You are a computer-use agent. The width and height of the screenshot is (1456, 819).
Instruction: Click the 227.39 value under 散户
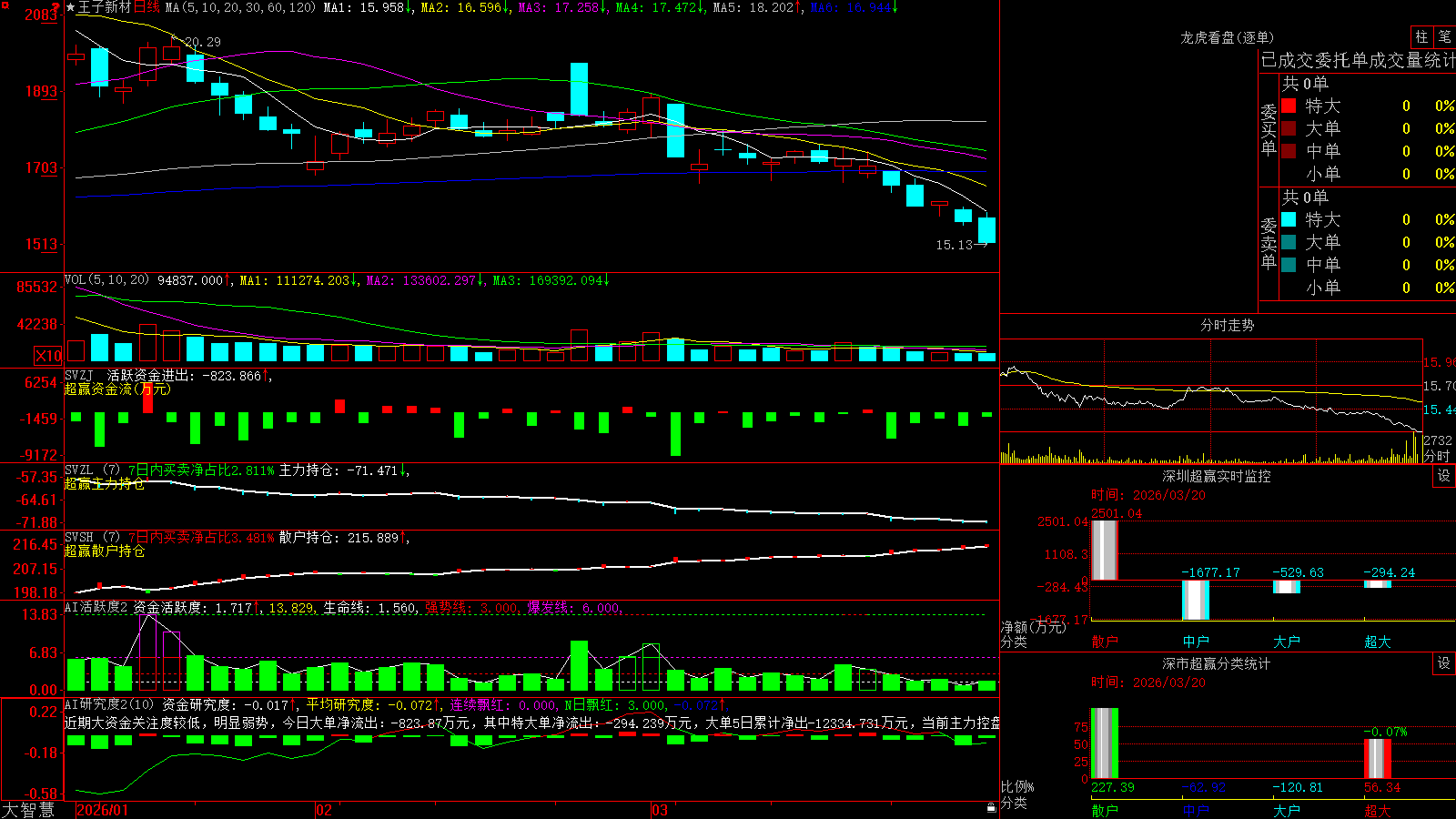1113,787
